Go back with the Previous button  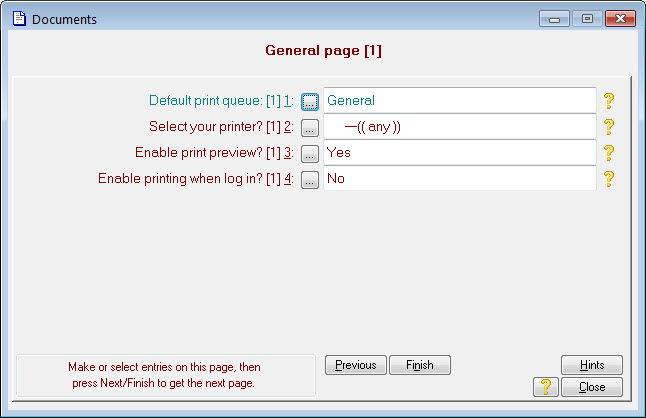click(x=356, y=365)
